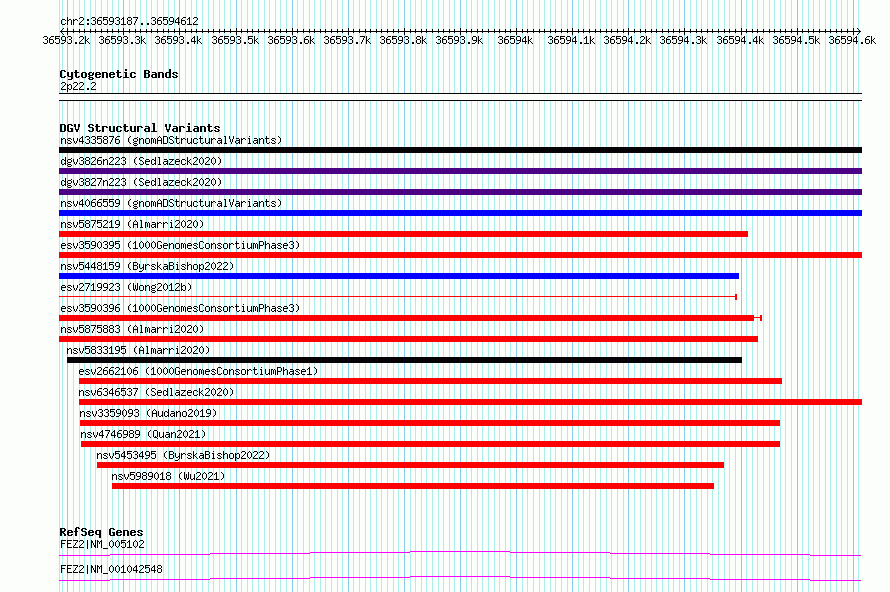The image size is (890, 592).
Task: Open esv2719923 (Wong2012b) label
Action: 126,287
